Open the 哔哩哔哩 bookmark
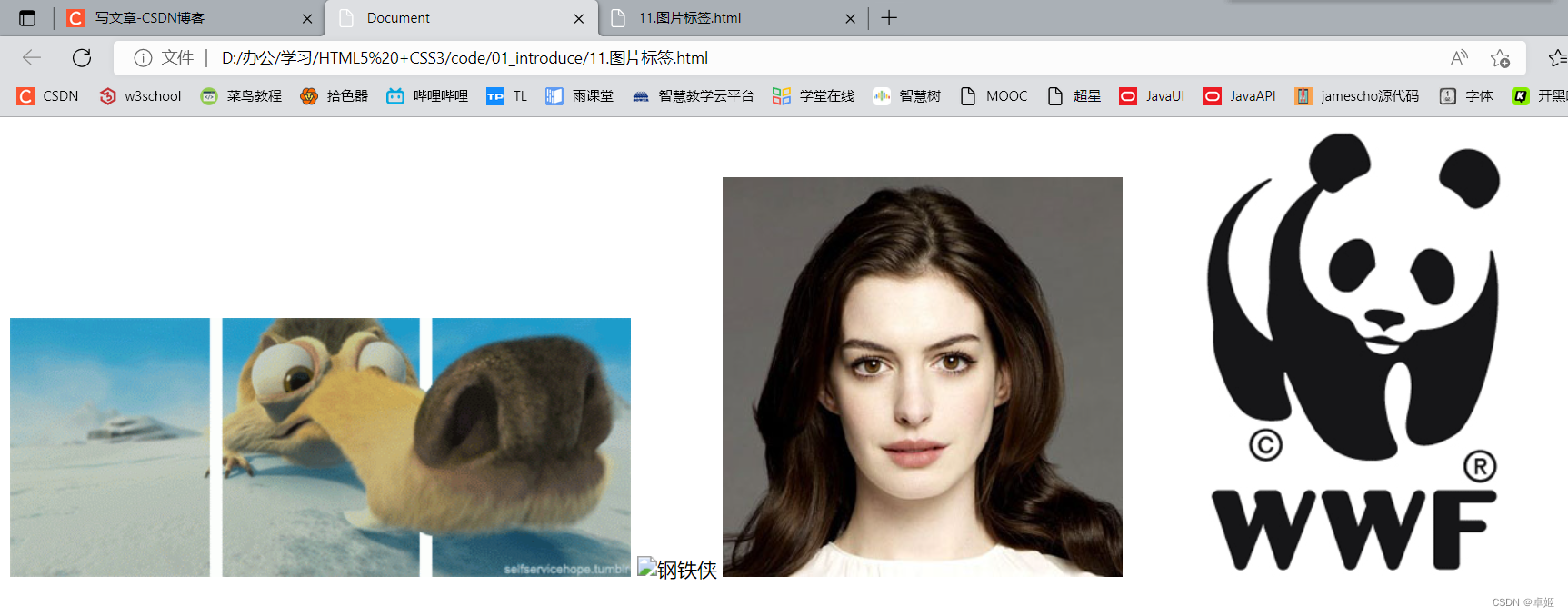This screenshot has height=616, width=1568. [427, 96]
